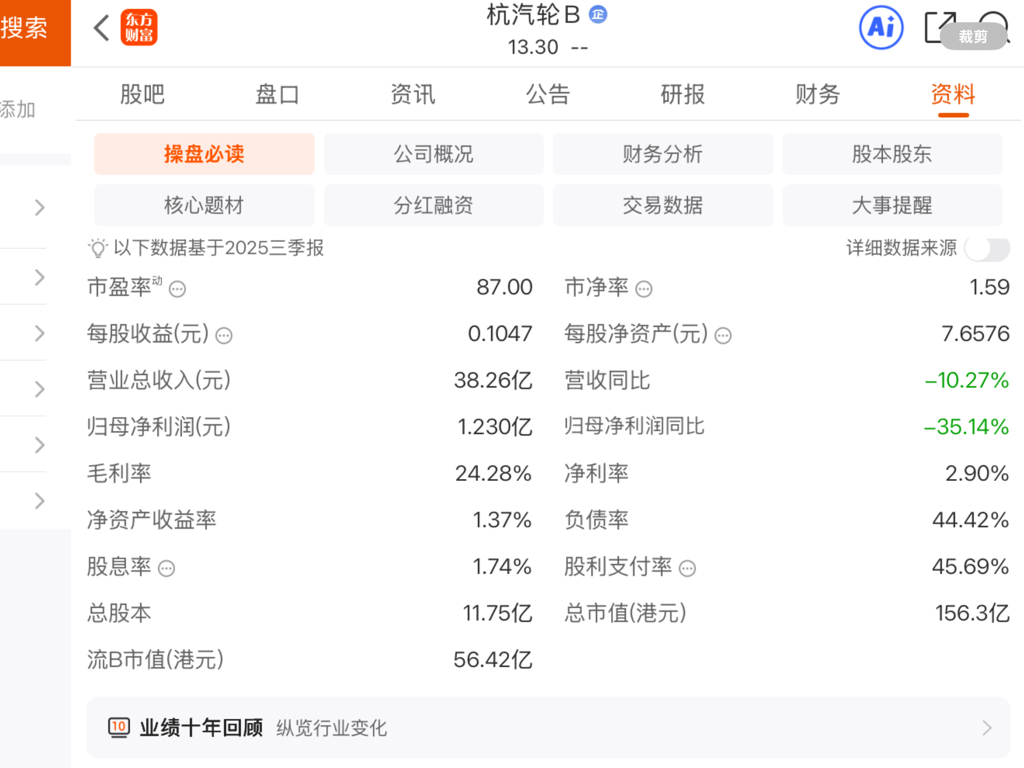Open the 分红融资 section
Screen dimensions: 1024x768
pyautogui.click(x=433, y=206)
